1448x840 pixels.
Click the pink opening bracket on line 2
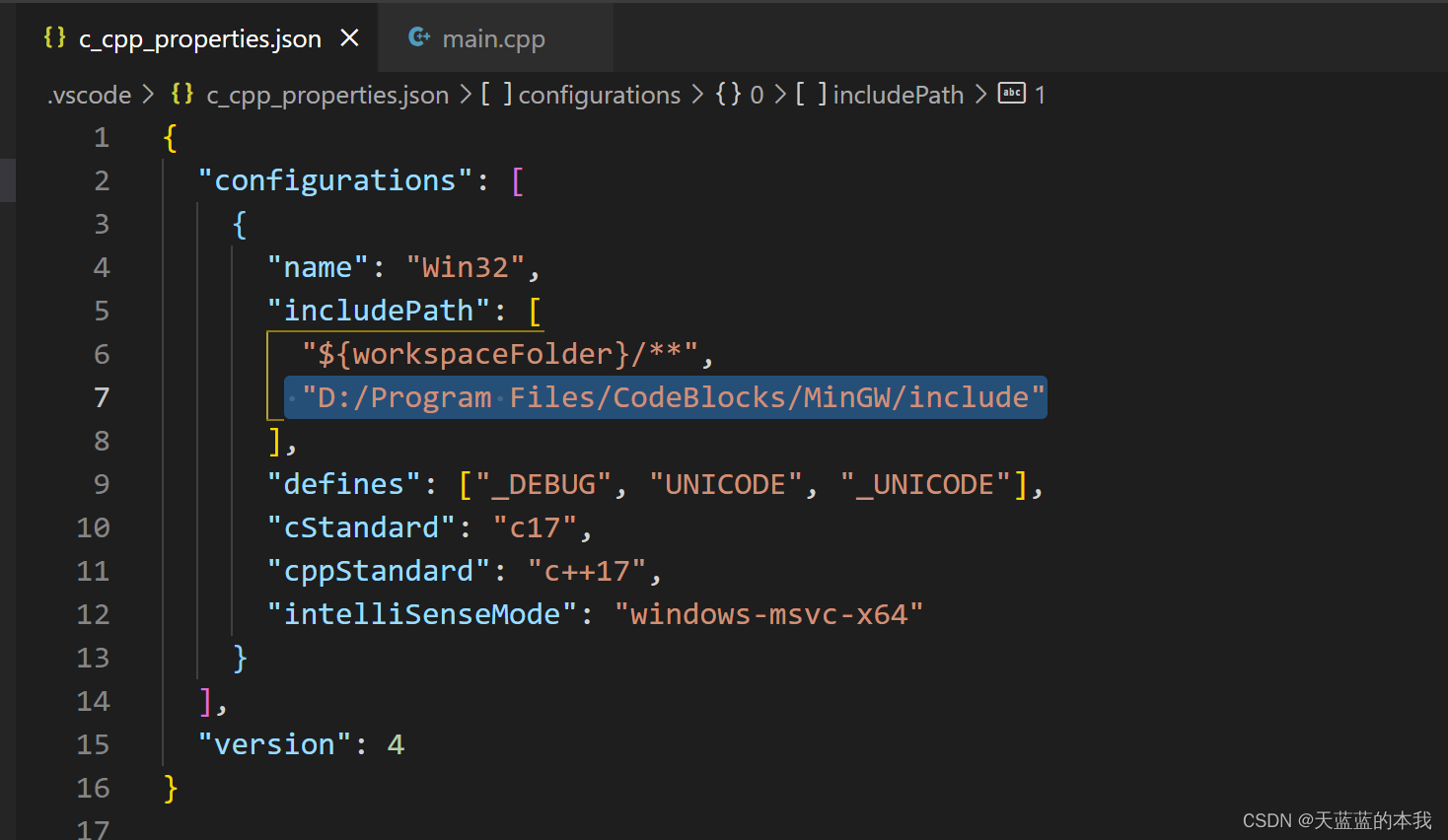(518, 181)
